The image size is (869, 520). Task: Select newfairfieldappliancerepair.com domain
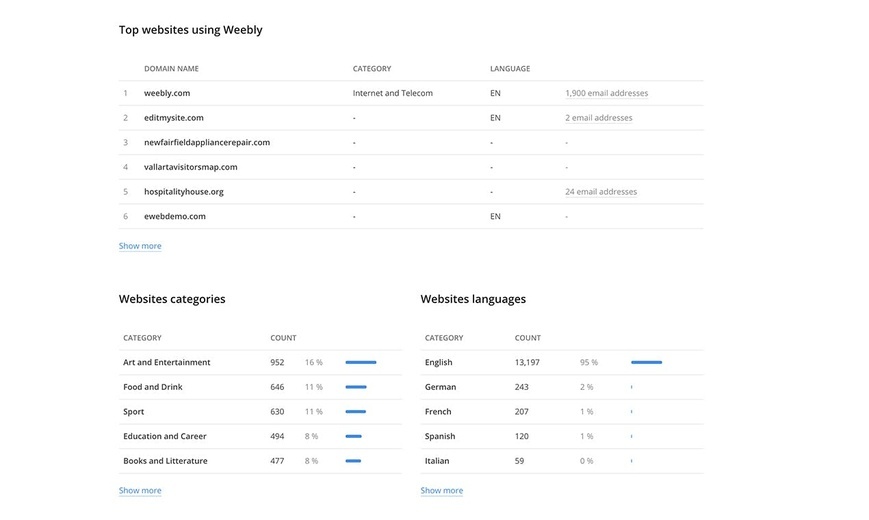coord(207,142)
